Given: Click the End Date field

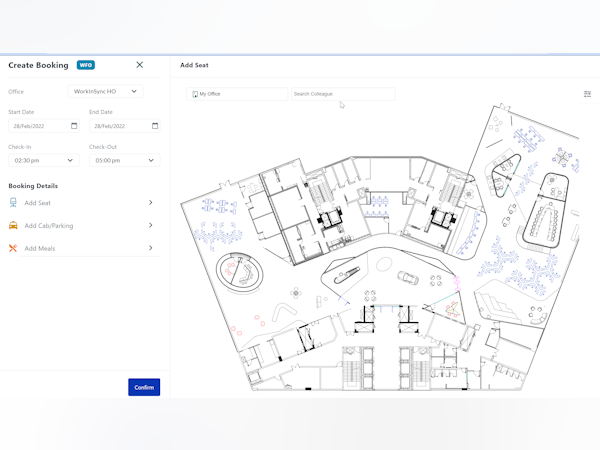Looking at the screenshot, I should [x=125, y=126].
